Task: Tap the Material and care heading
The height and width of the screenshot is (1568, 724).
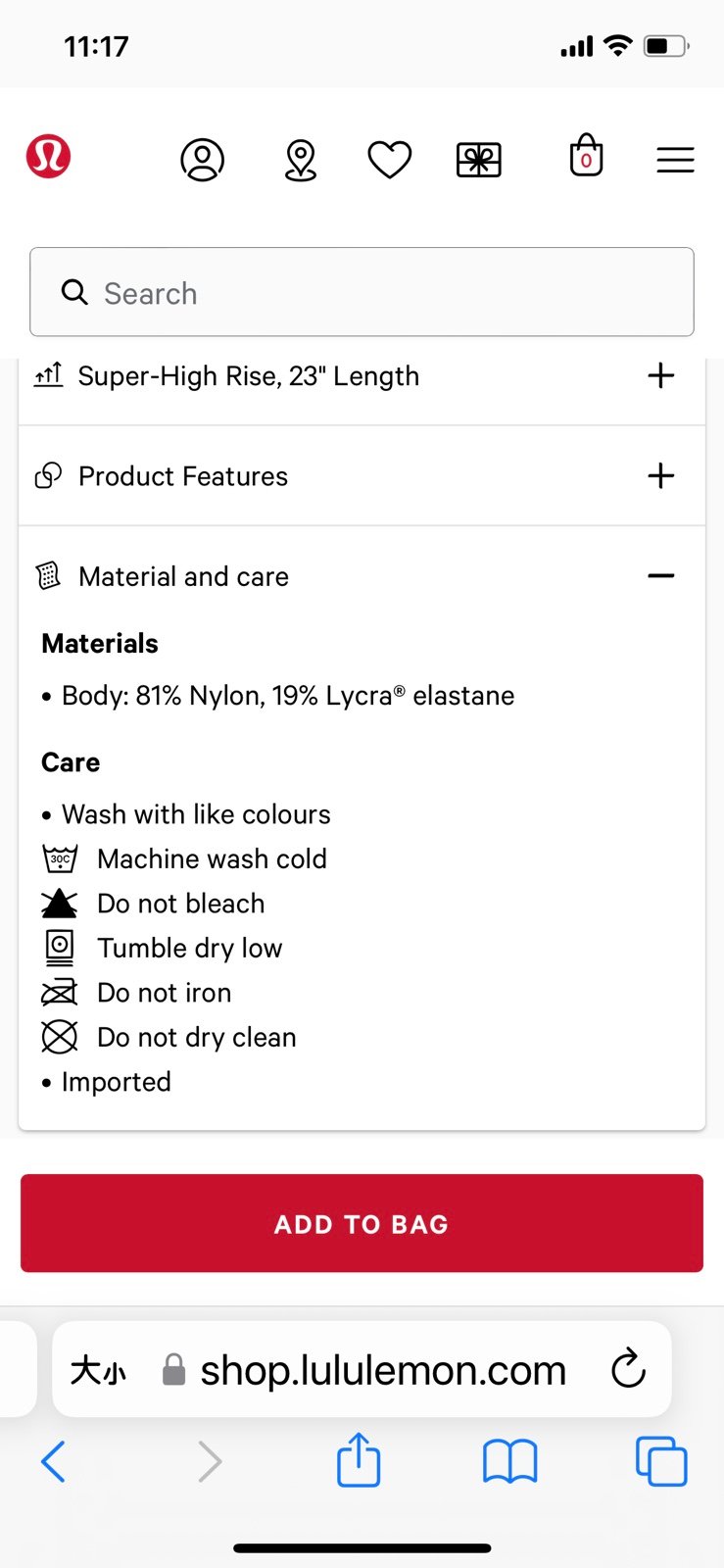Action: pos(183,577)
